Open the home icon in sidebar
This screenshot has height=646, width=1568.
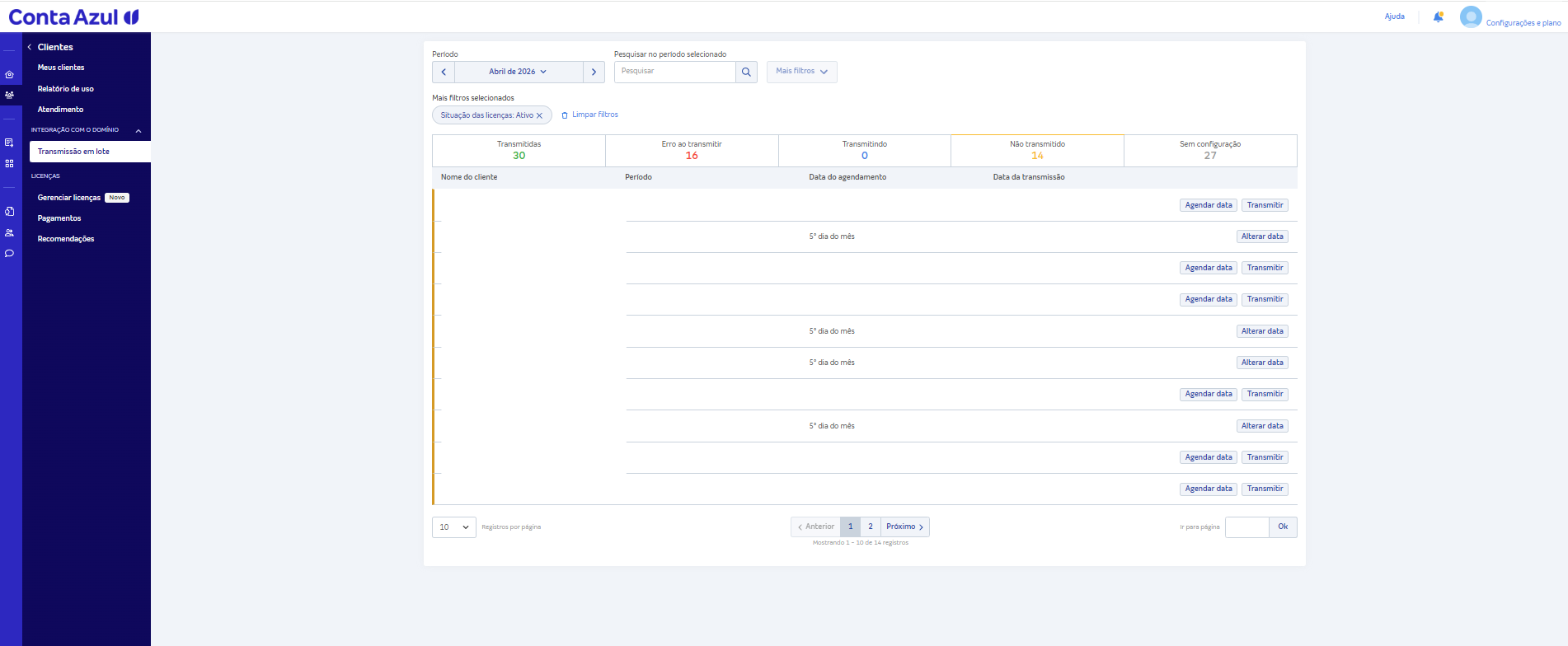9,74
